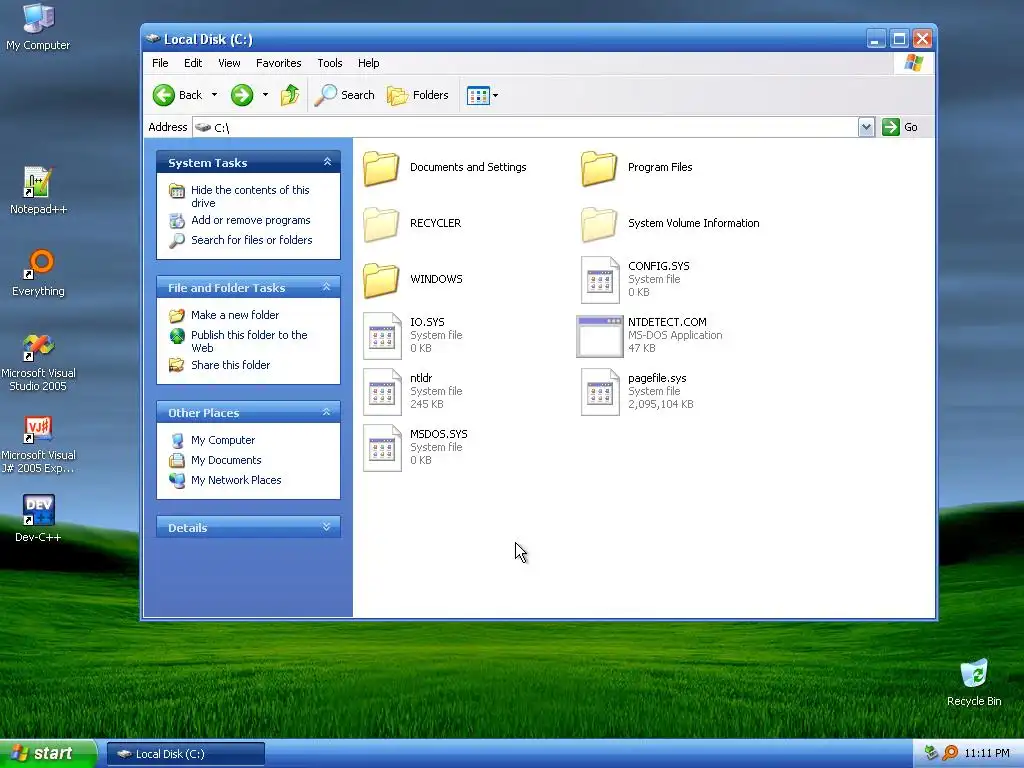Screen dimensions: 1024x768
Task: Click the 11:11 PM taskbar clock
Action: [987, 754]
